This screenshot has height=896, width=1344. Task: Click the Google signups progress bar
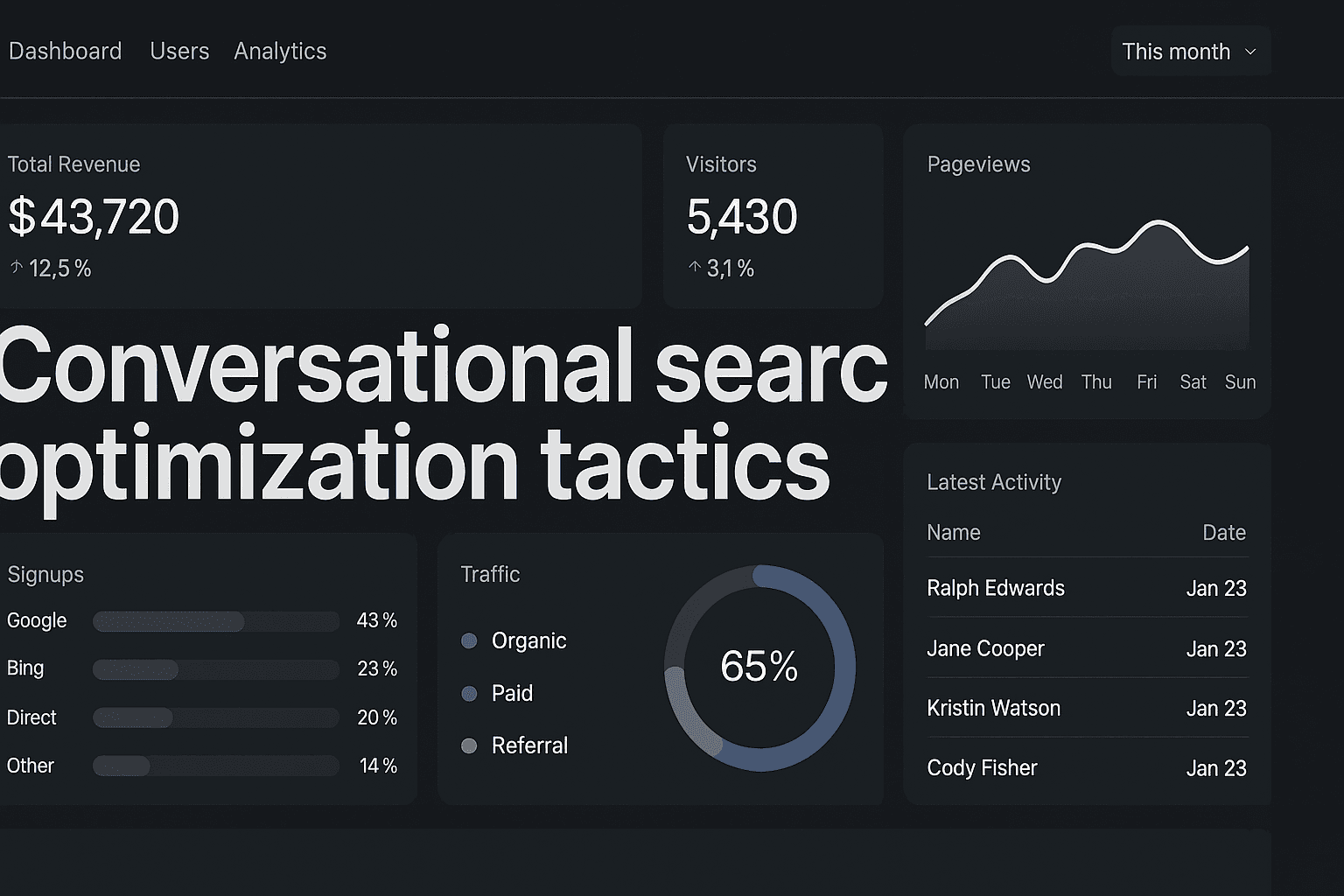(x=215, y=621)
